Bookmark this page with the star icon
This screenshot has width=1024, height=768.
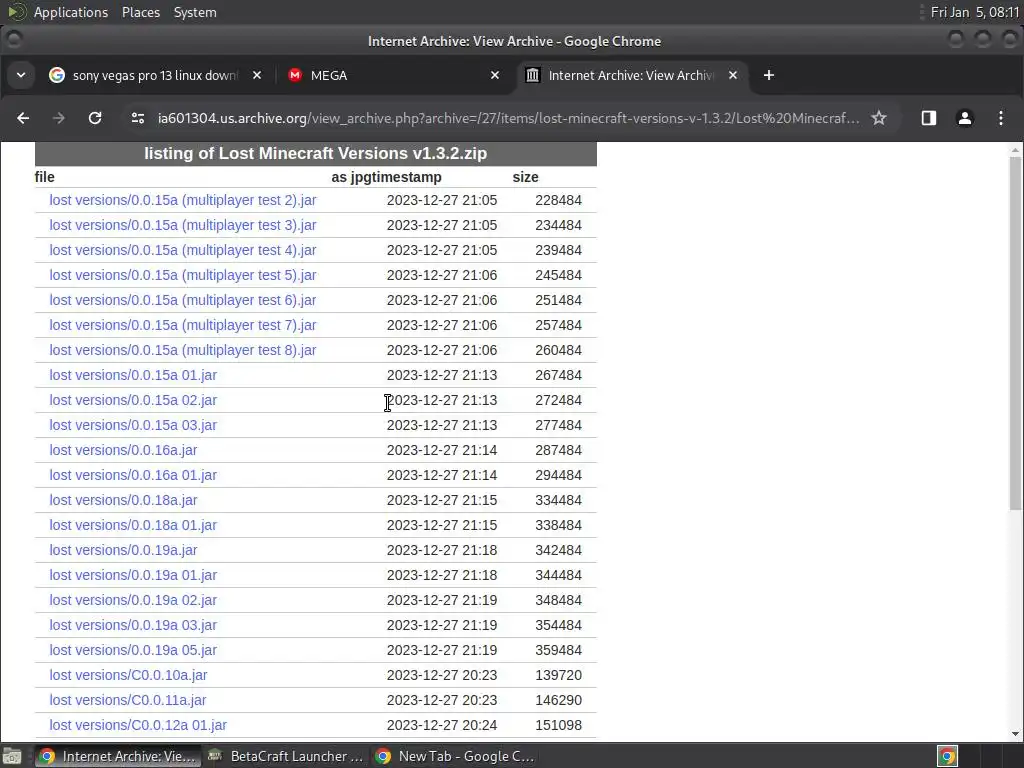point(879,118)
